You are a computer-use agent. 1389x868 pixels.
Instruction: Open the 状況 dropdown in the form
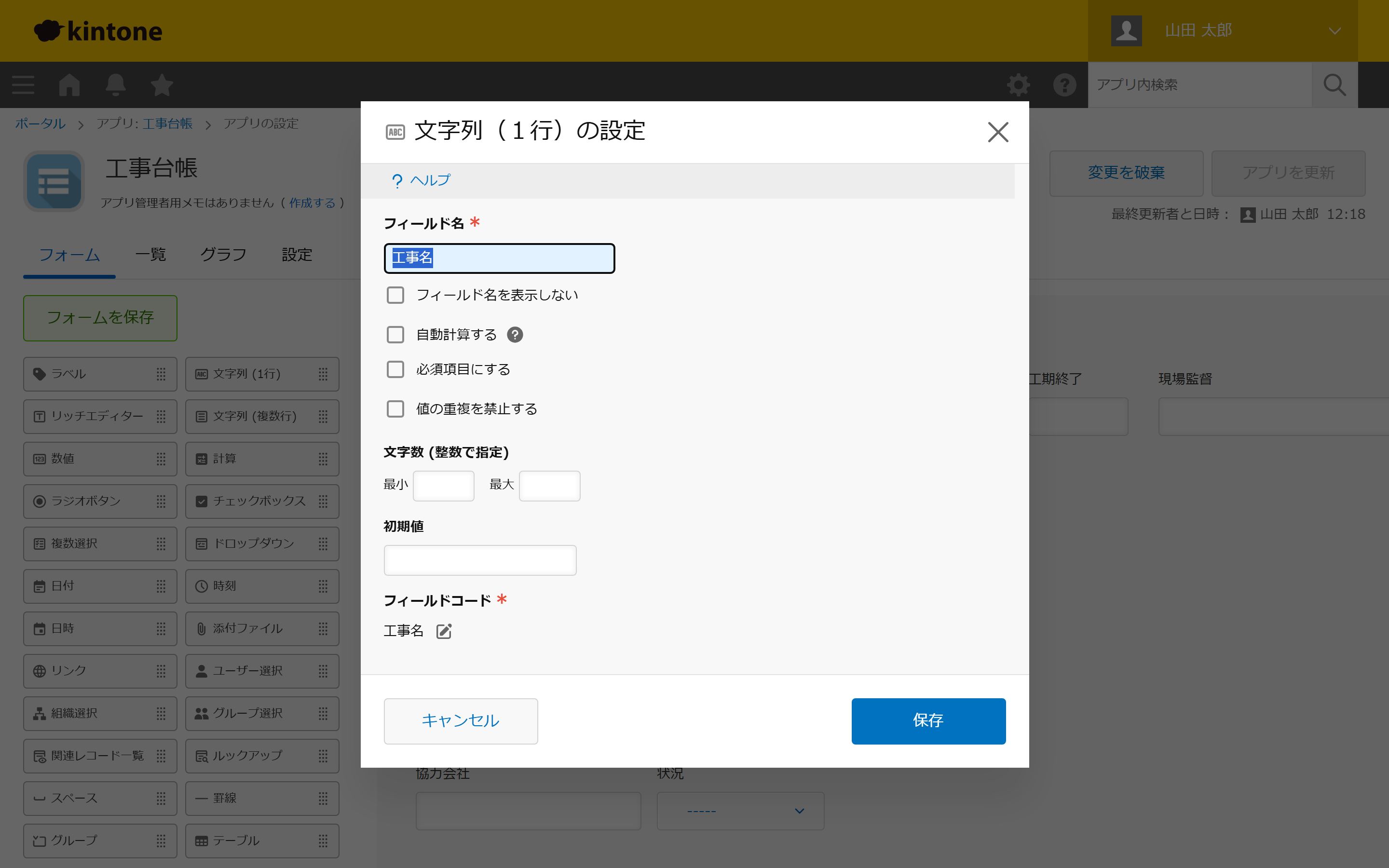(x=740, y=811)
